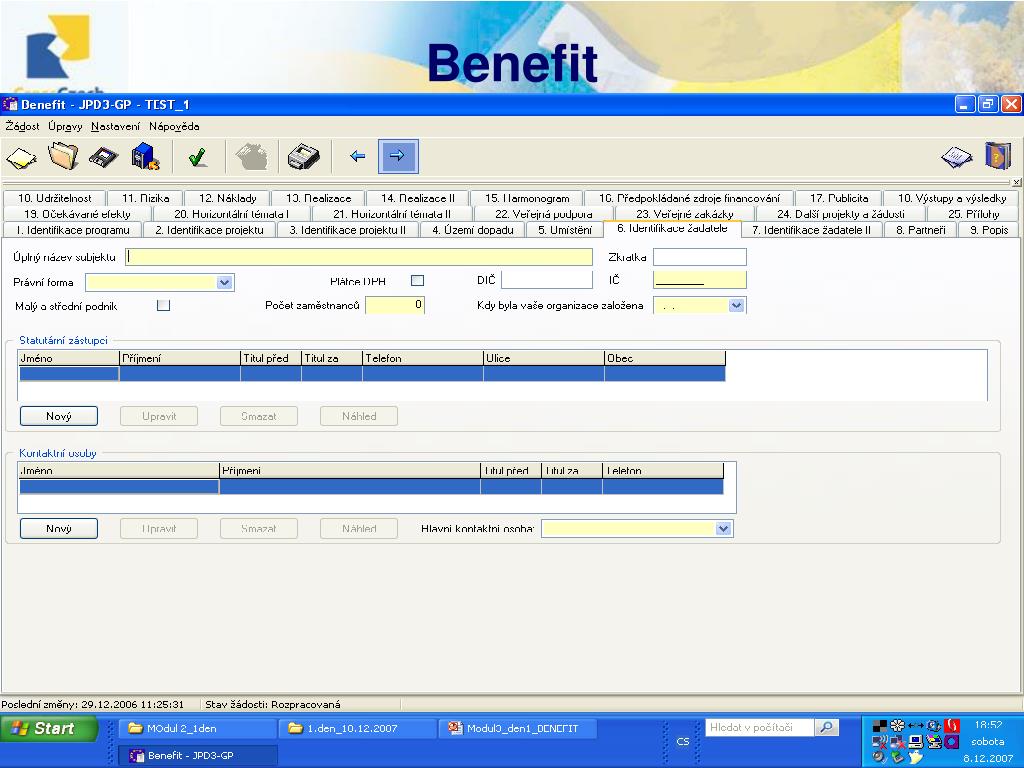Open the Úpravy menu

(x=65, y=126)
